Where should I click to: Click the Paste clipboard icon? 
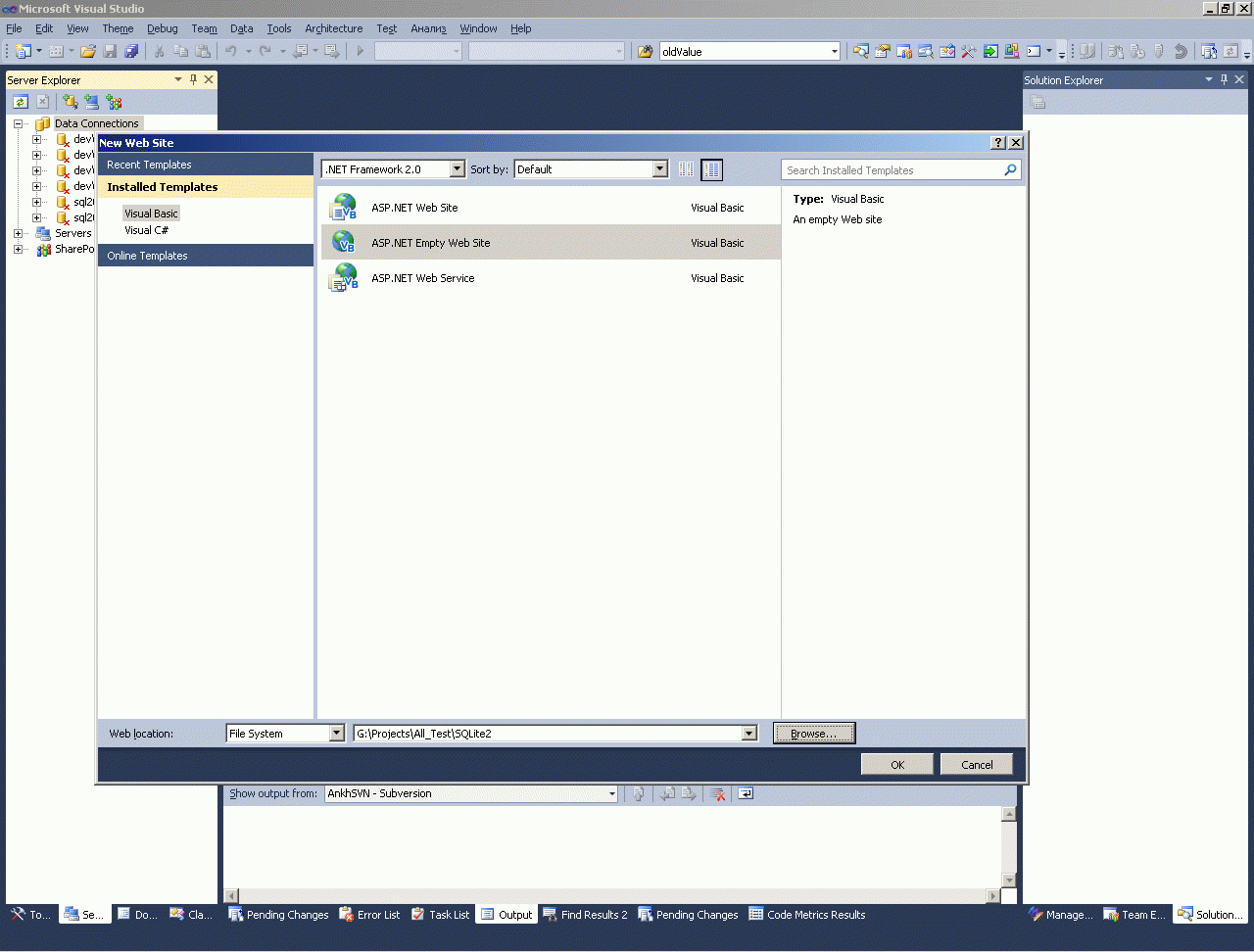point(203,51)
